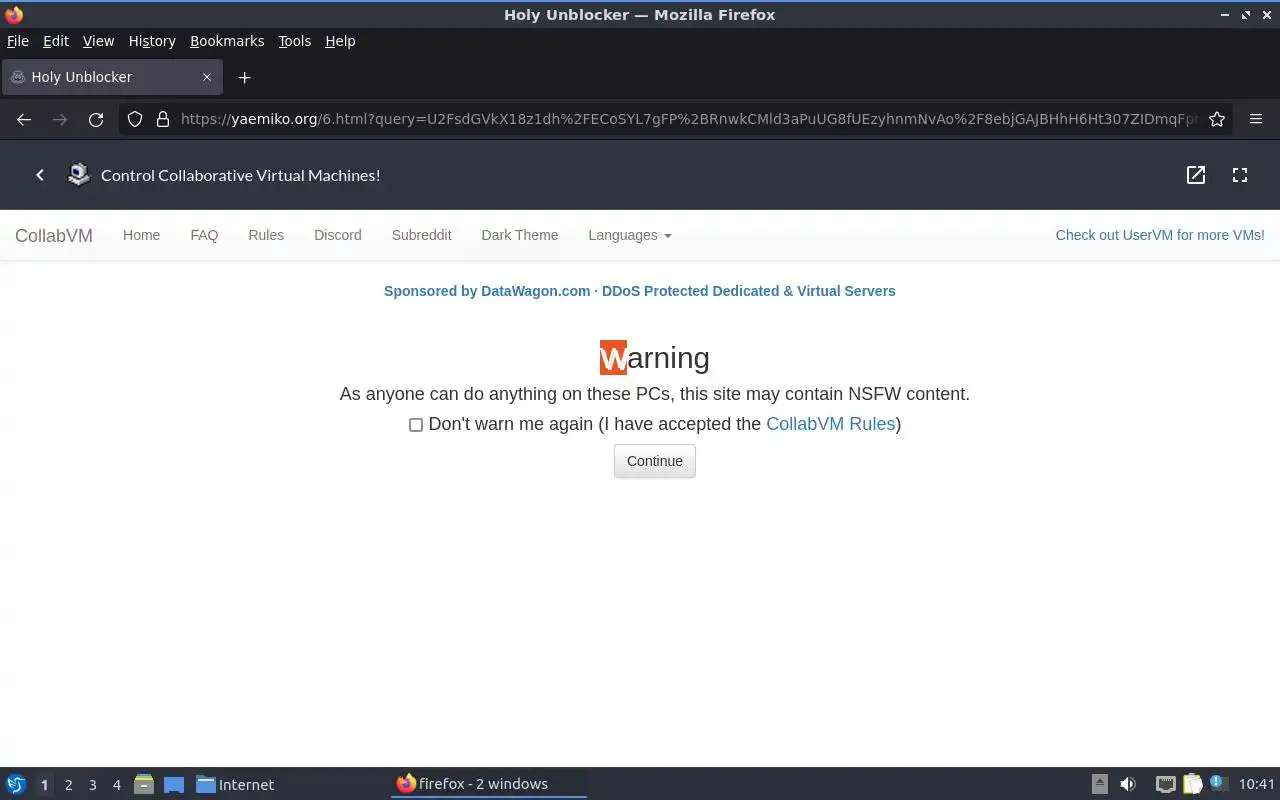Open the tracking protection shield icon
Viewport: 1280px width, 800px height.
point(135,119)
